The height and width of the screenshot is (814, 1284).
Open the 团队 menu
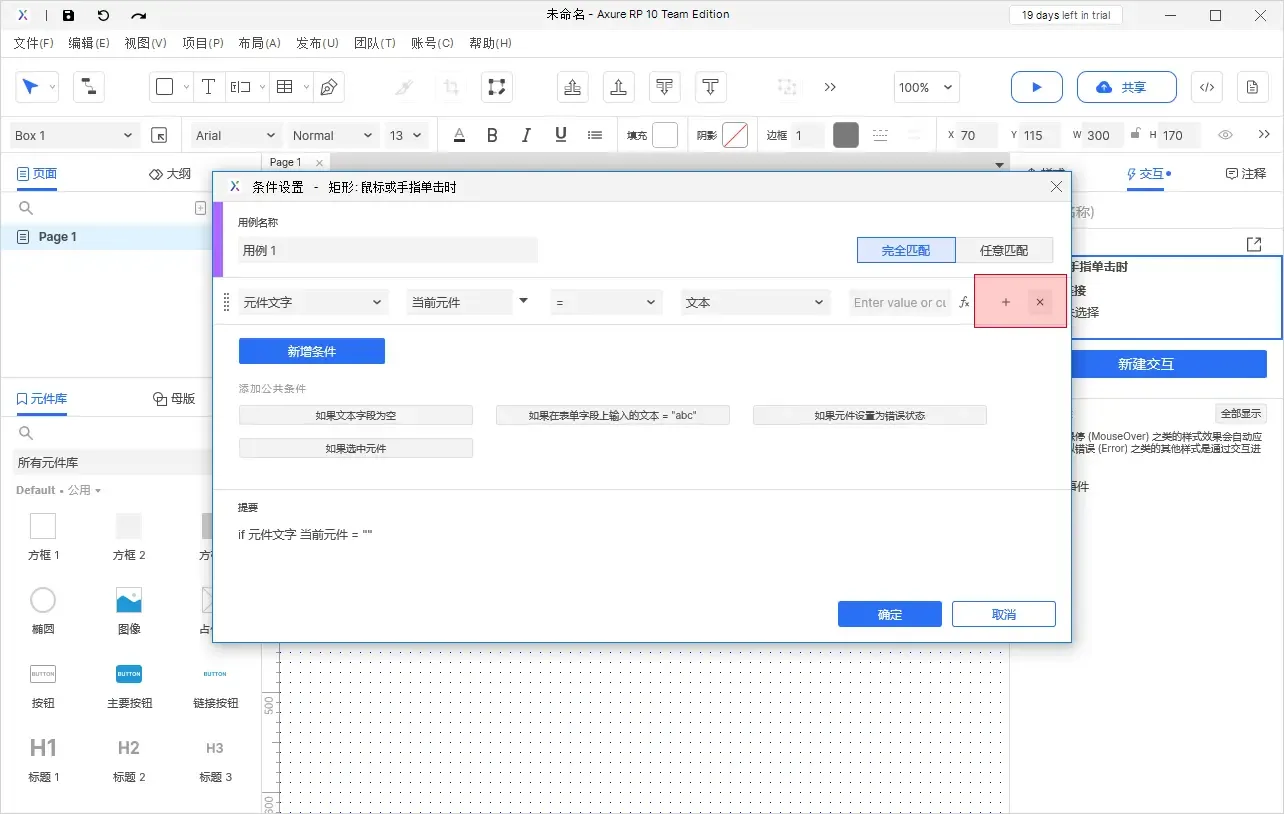(x=375, y=42)
